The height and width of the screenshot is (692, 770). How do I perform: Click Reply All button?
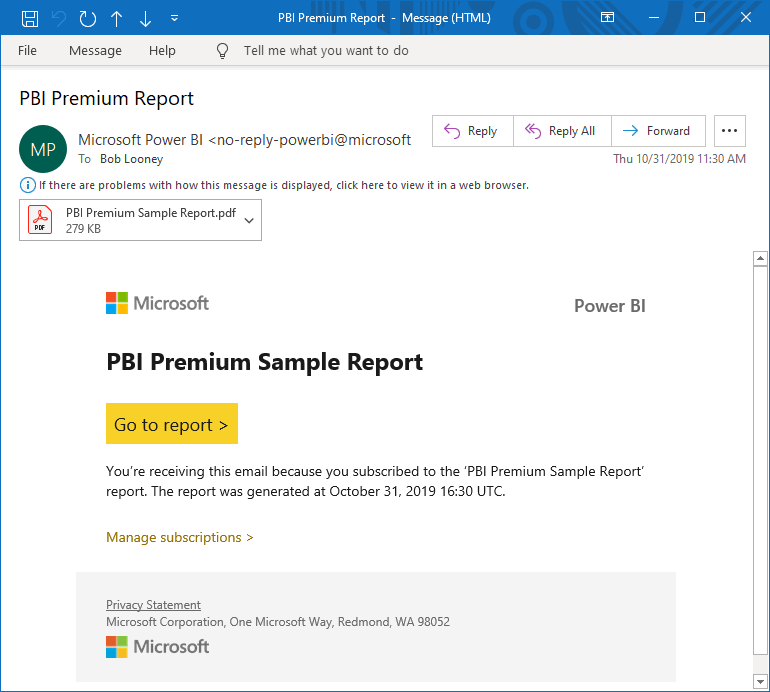pos(561,131)
